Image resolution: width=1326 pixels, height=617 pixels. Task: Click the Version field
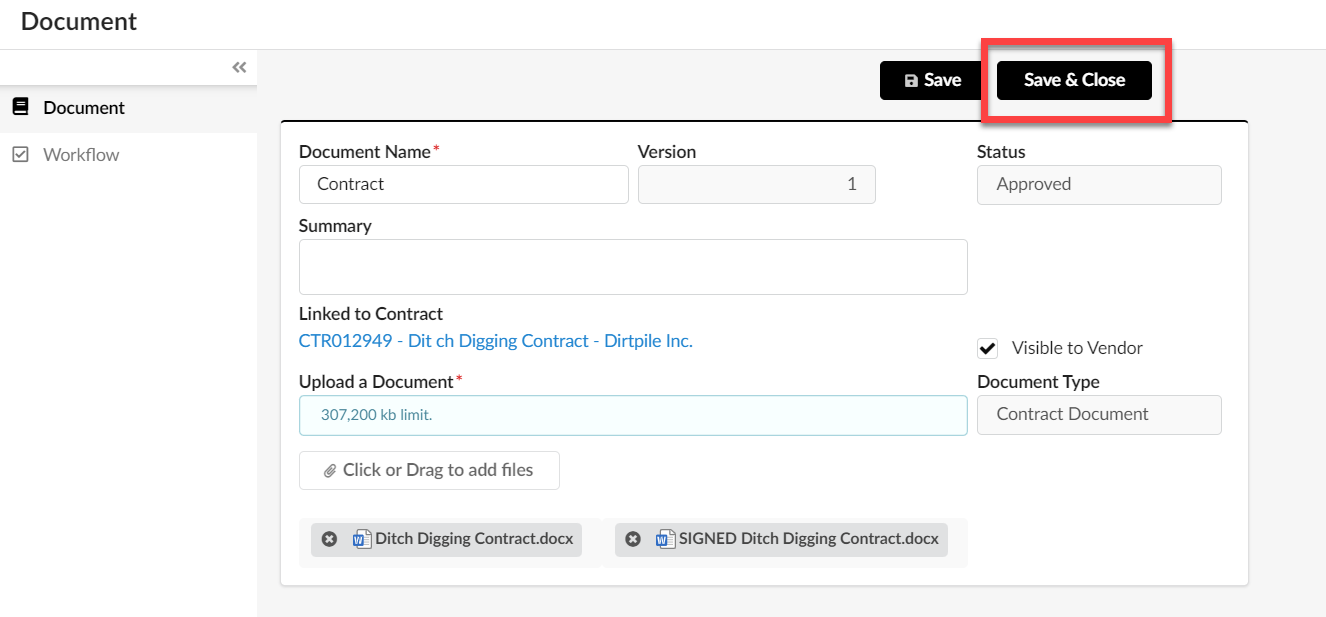(x=757, y=184)
